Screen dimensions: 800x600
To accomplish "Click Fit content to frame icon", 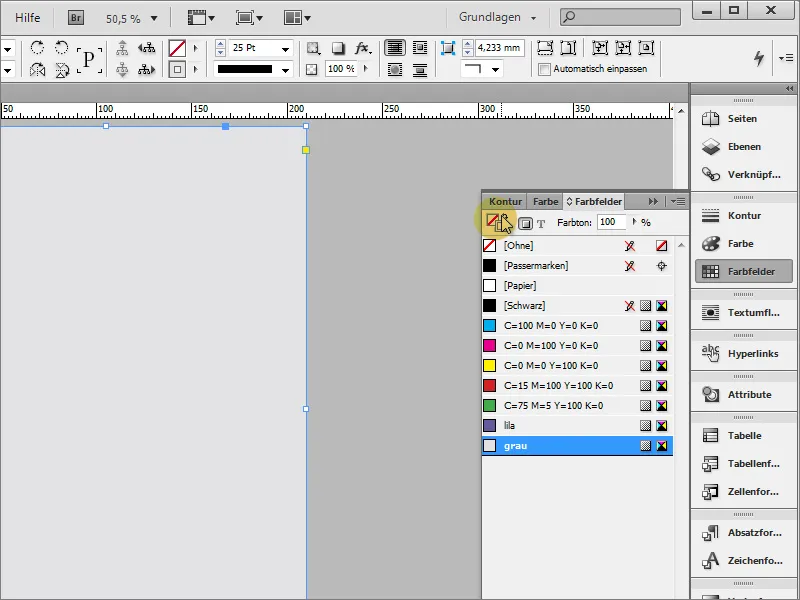I will coord(599,48).
